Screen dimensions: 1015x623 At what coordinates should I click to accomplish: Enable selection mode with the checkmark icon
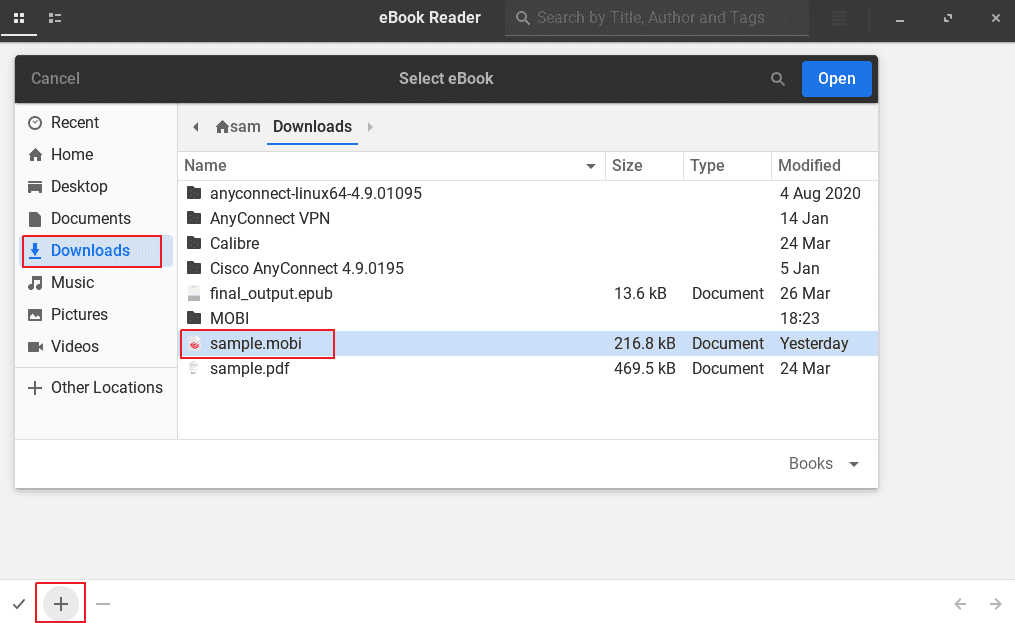click(x=18, y=603)
